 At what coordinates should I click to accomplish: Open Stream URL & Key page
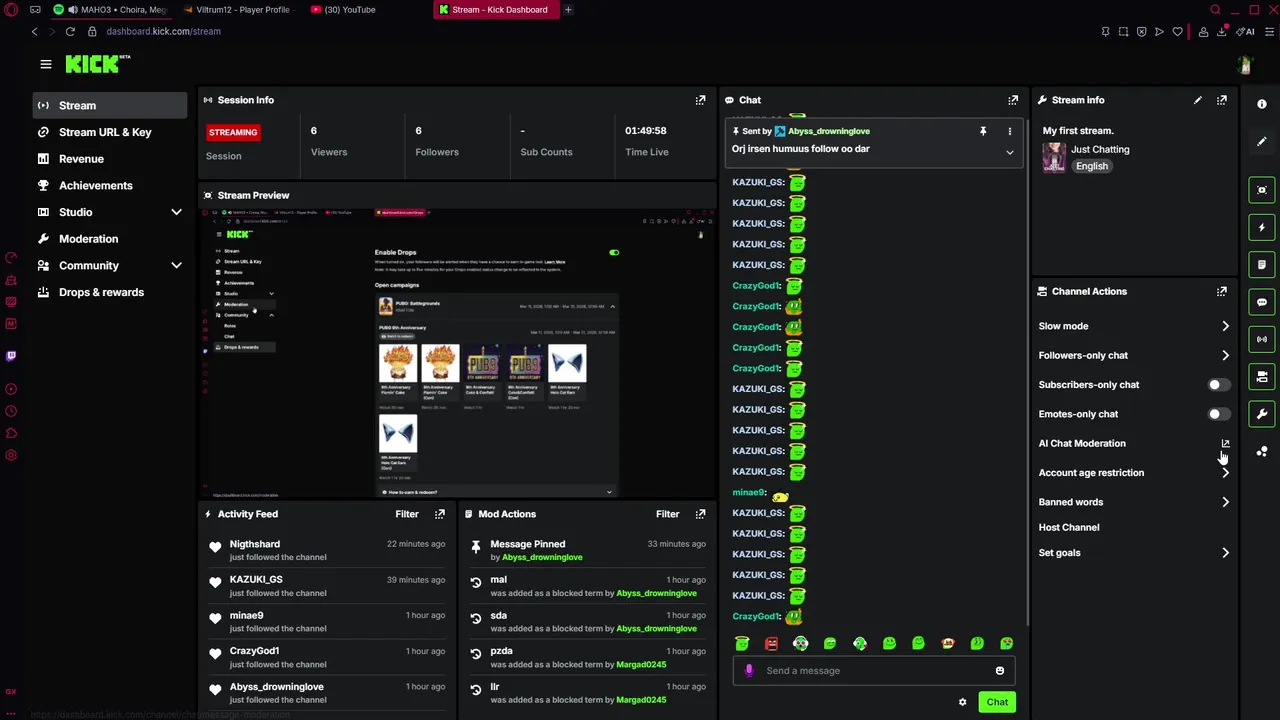pos(110,132)
